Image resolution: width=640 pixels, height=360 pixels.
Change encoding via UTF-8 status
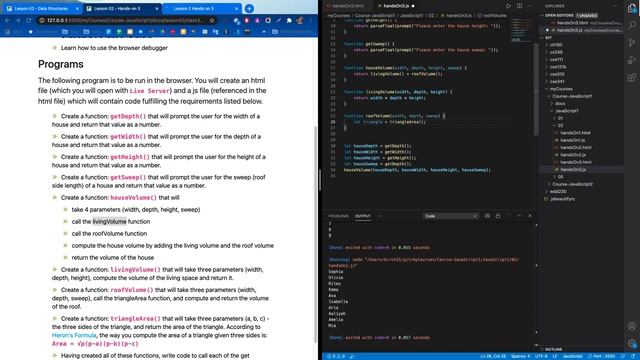tap(541, 356)
